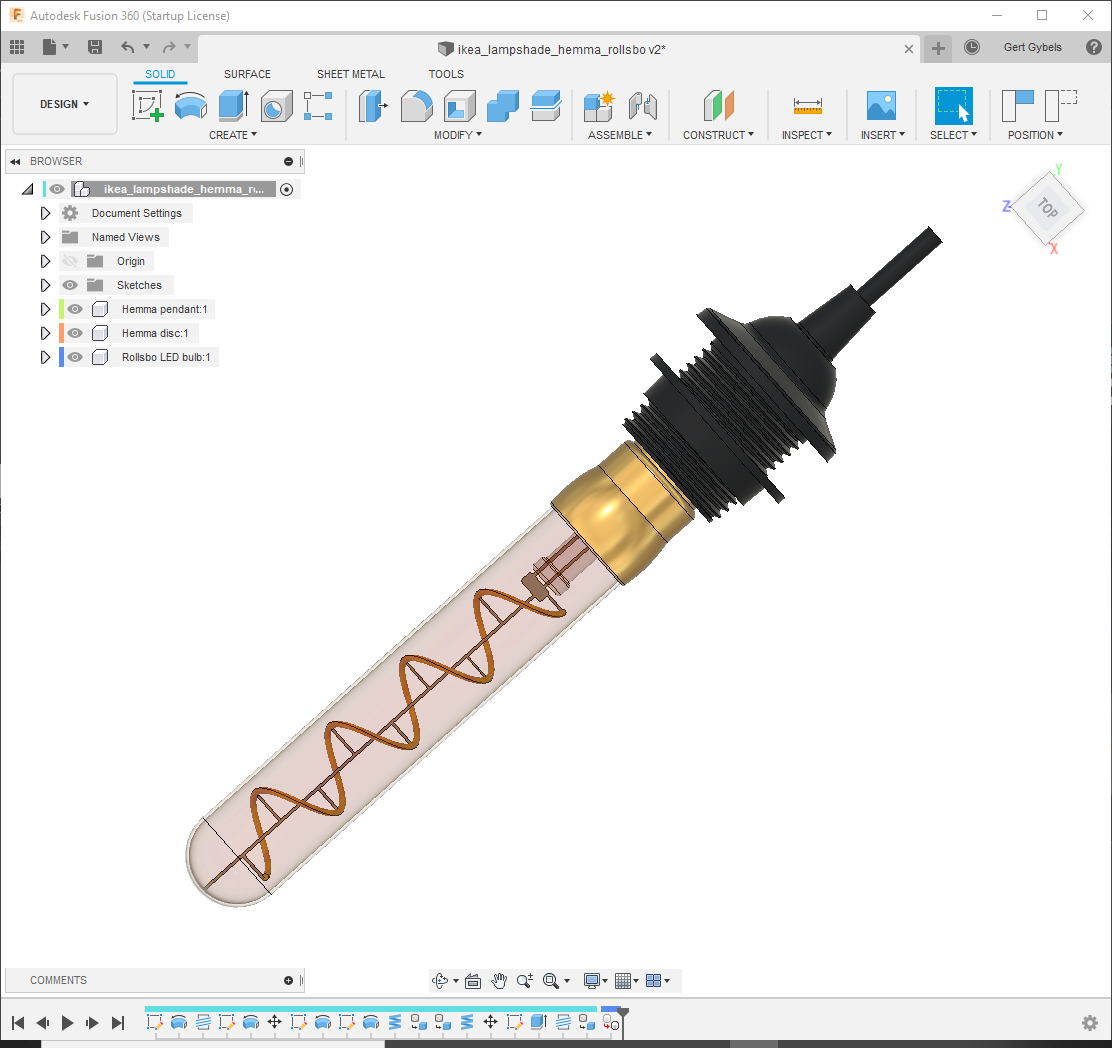Expand the Hemma pendant:1 node
The image size is (1112, 1048).
pyautogui.click(x=45, y=309)
